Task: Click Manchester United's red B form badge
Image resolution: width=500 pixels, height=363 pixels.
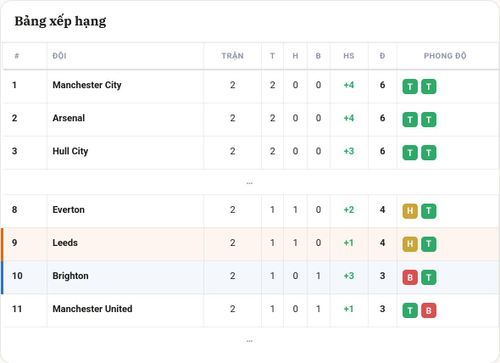Action: pyautogui.click(x=429, y=310)
